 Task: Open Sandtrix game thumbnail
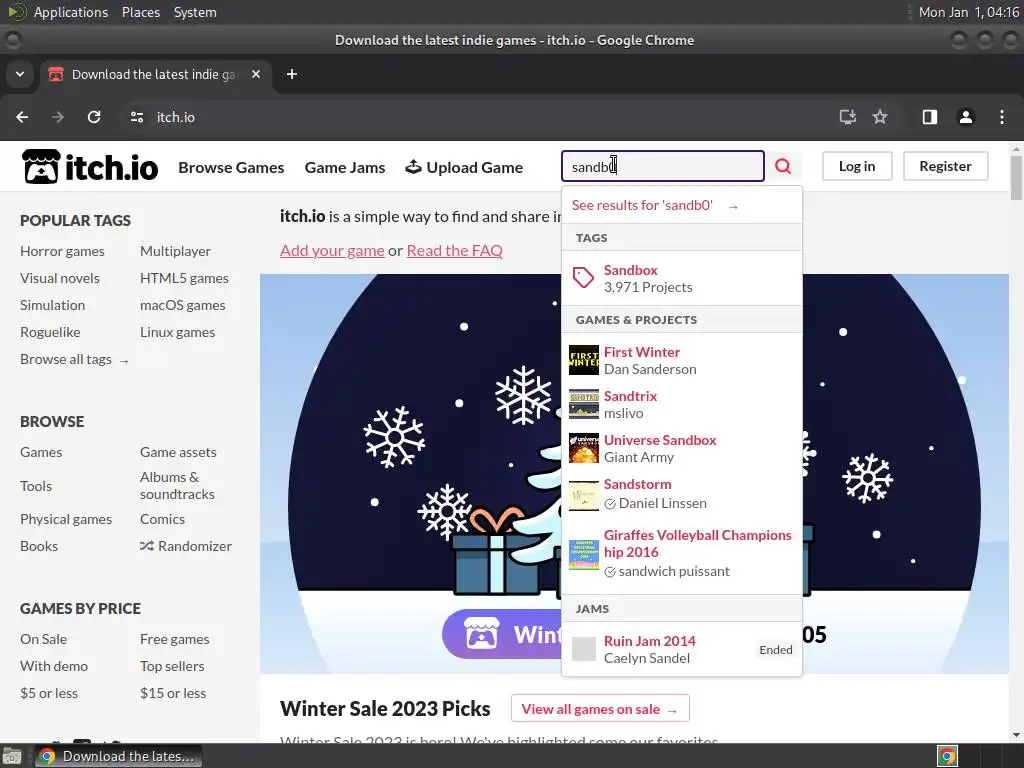pos(583,404)
